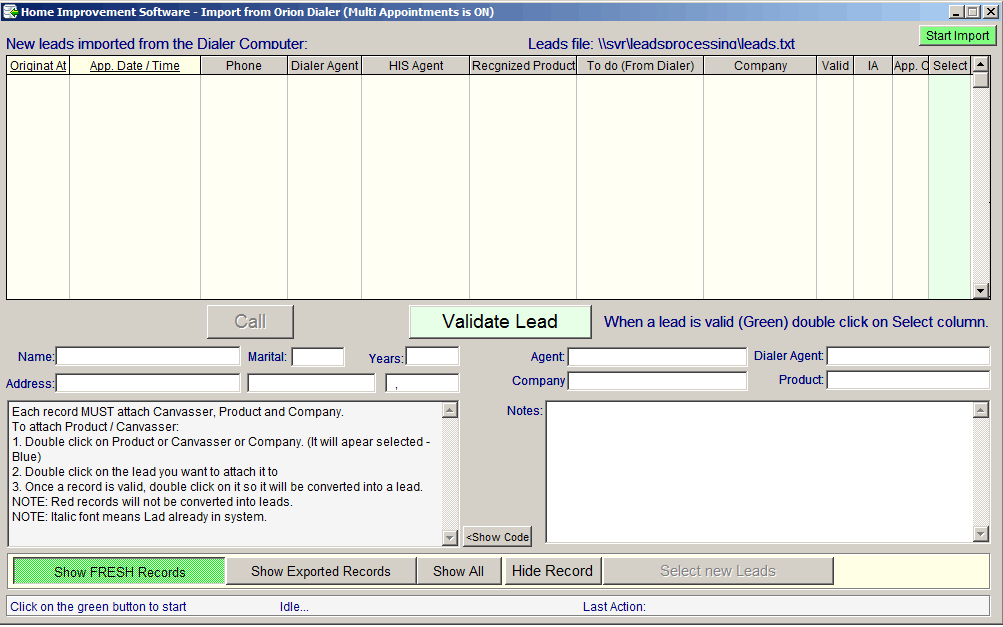This screenshot has width=1003, height=627.
Task: Click inside the Notes text area
Action: click(759, 472)
